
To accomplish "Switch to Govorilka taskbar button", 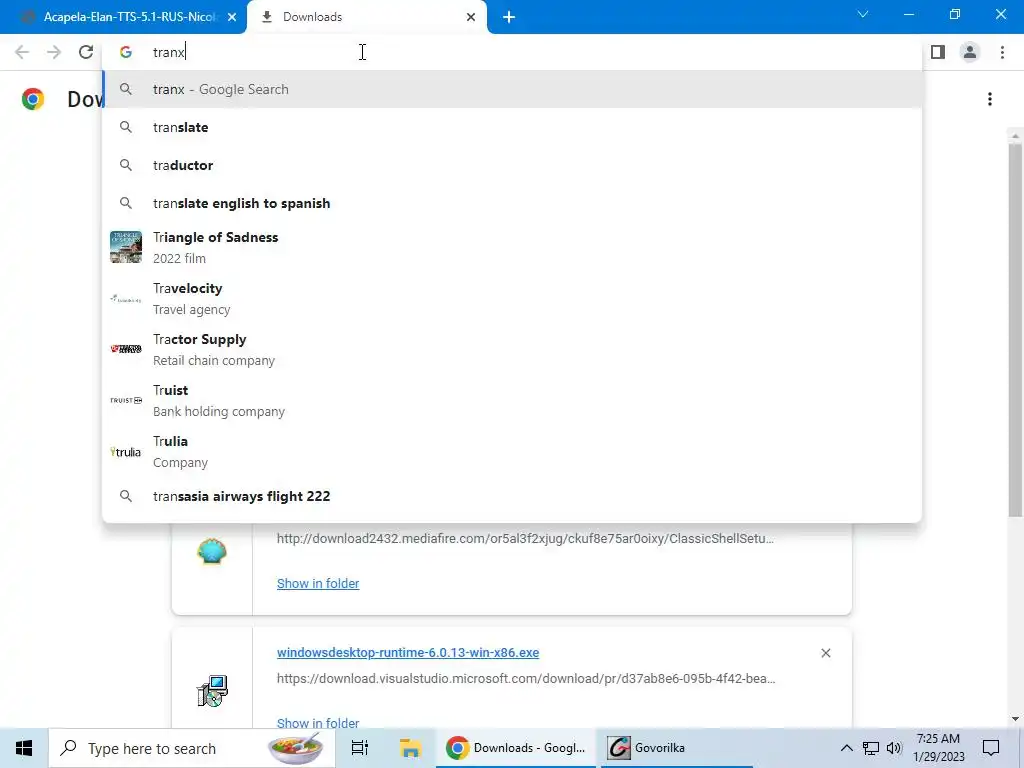I will 676,748.
